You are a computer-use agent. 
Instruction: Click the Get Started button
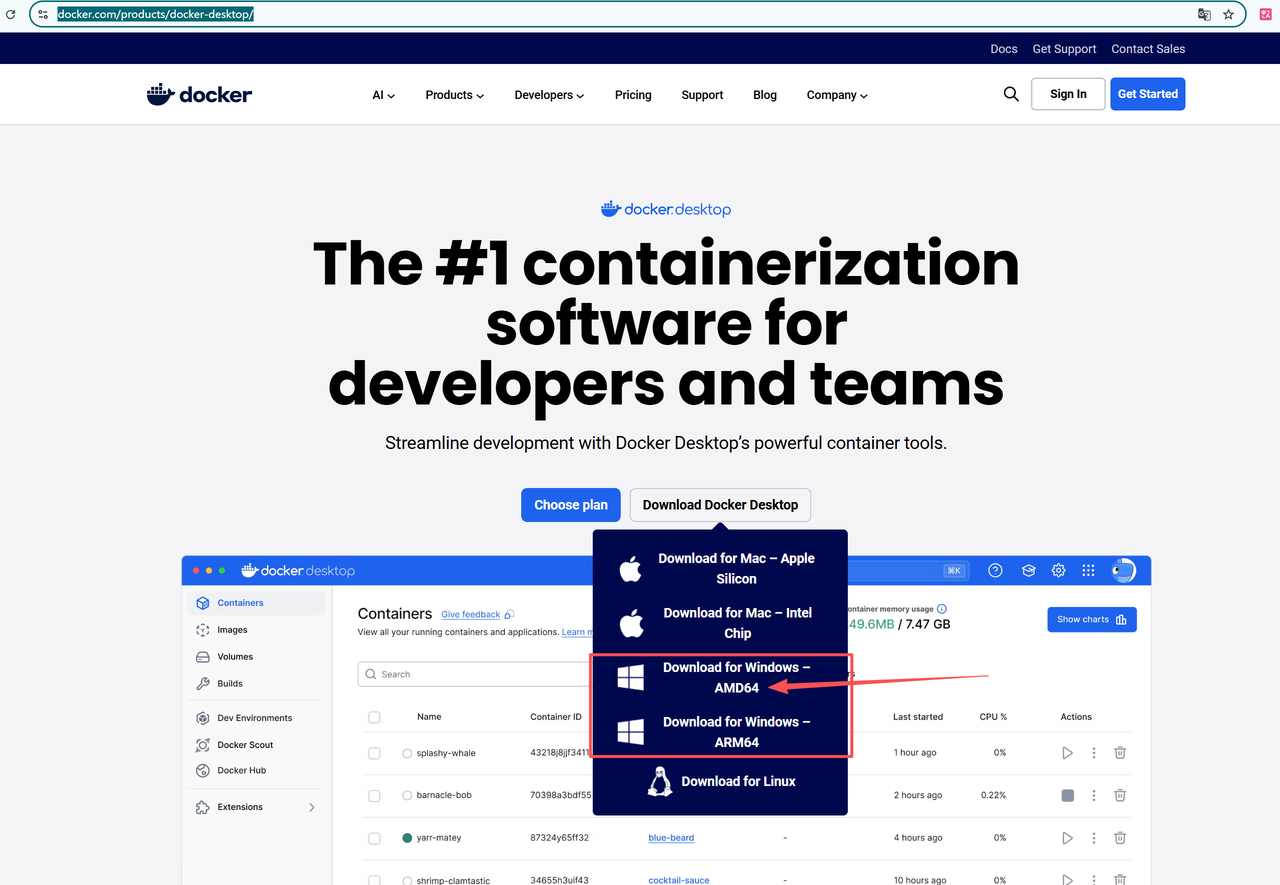point(1148,94)
